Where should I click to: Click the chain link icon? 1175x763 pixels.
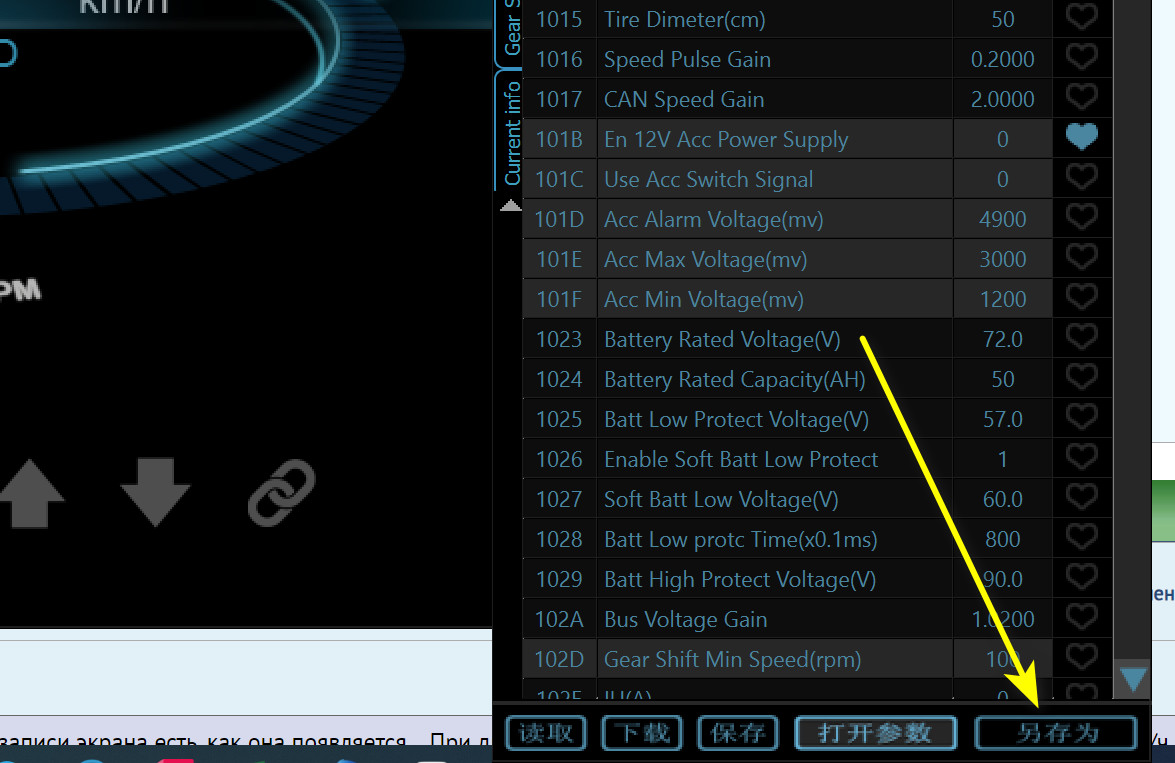pos(281,493)
